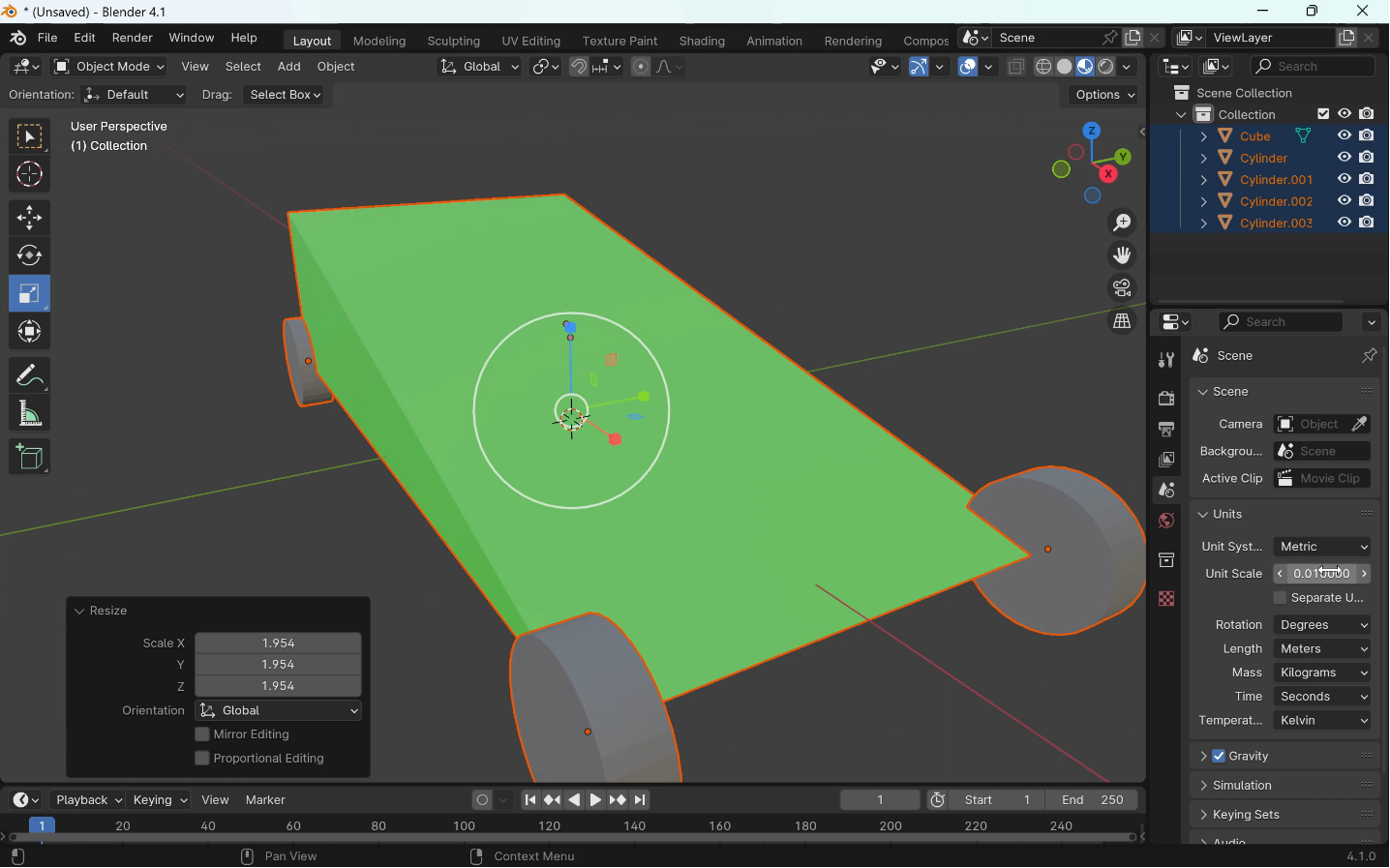The width and height of the screenshot is (1390, 868).
Task: Open the Render menu
Action: (x=133, y=39)
